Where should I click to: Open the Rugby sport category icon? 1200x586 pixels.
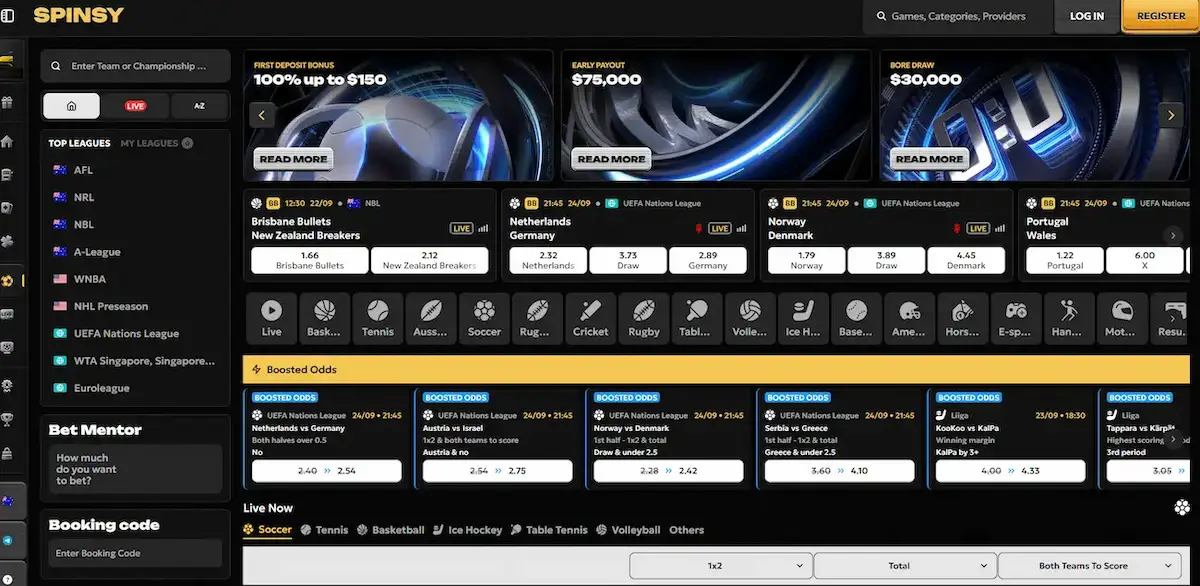pyautogui.click(x=644, y=318)
